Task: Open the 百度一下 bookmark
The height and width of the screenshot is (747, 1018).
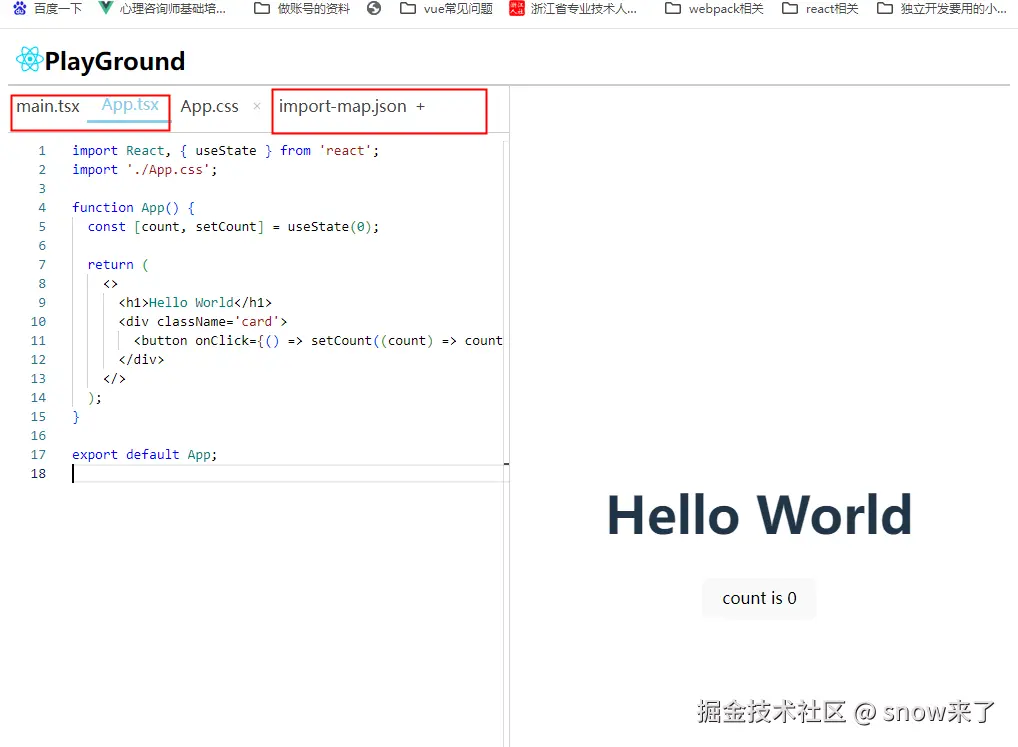Action: (x=47, y=8)
